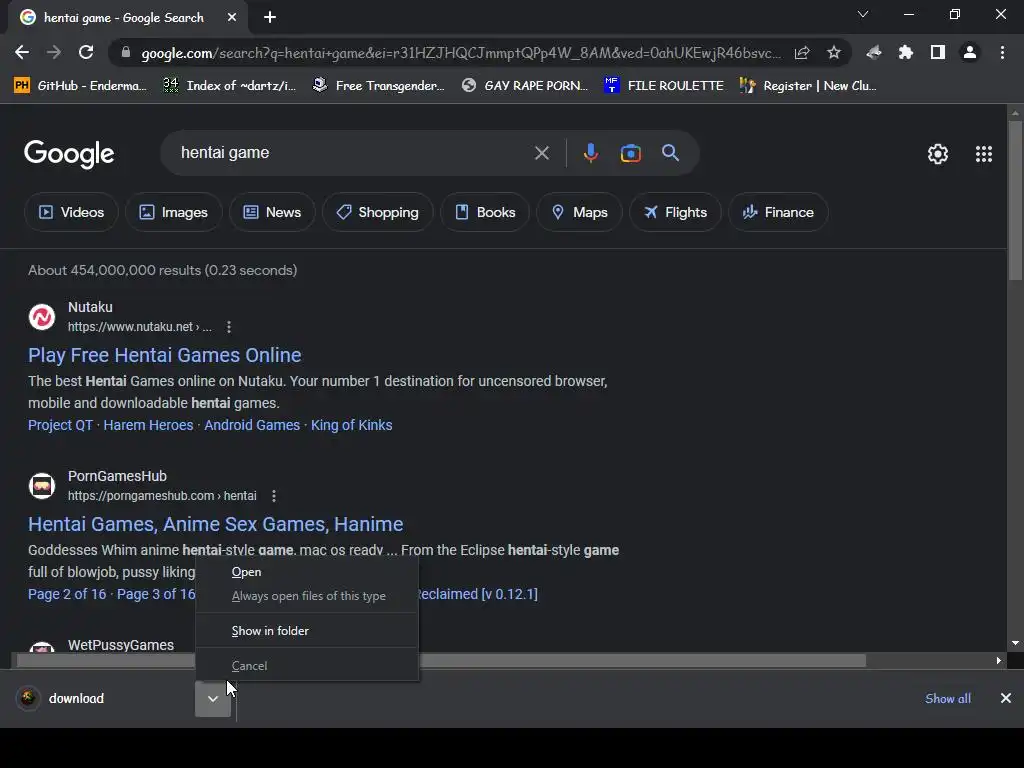Image resolution: width=1024 pixels, height=768 pixels.
Task: Choose Open in download menu
Action: click(307, 572)
